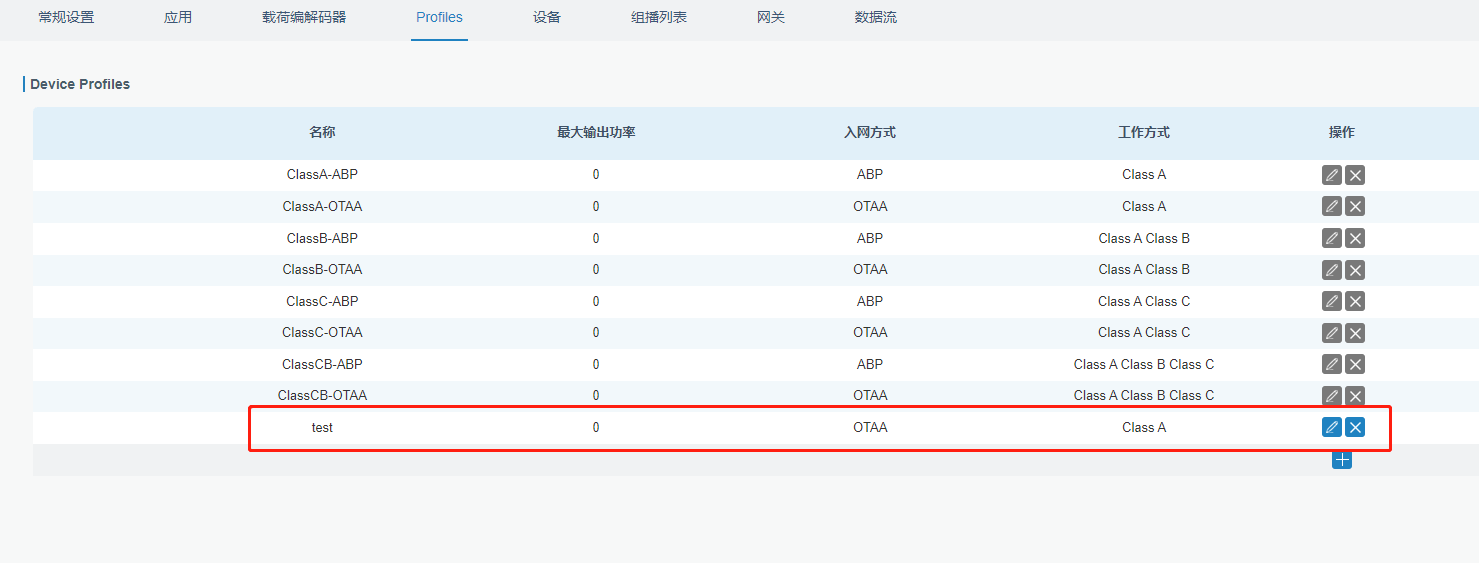
Task: Switch to the 网关 tab
Action: pyautogui.click(x=771, y=17)
